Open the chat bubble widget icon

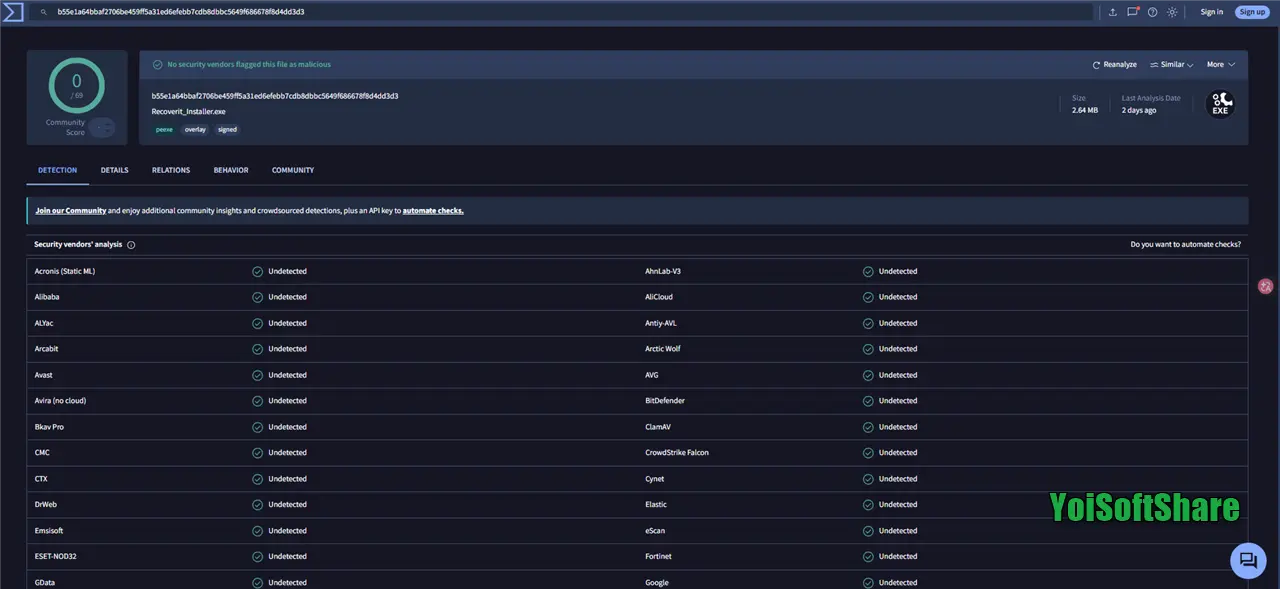click(x=1248, y=560)
